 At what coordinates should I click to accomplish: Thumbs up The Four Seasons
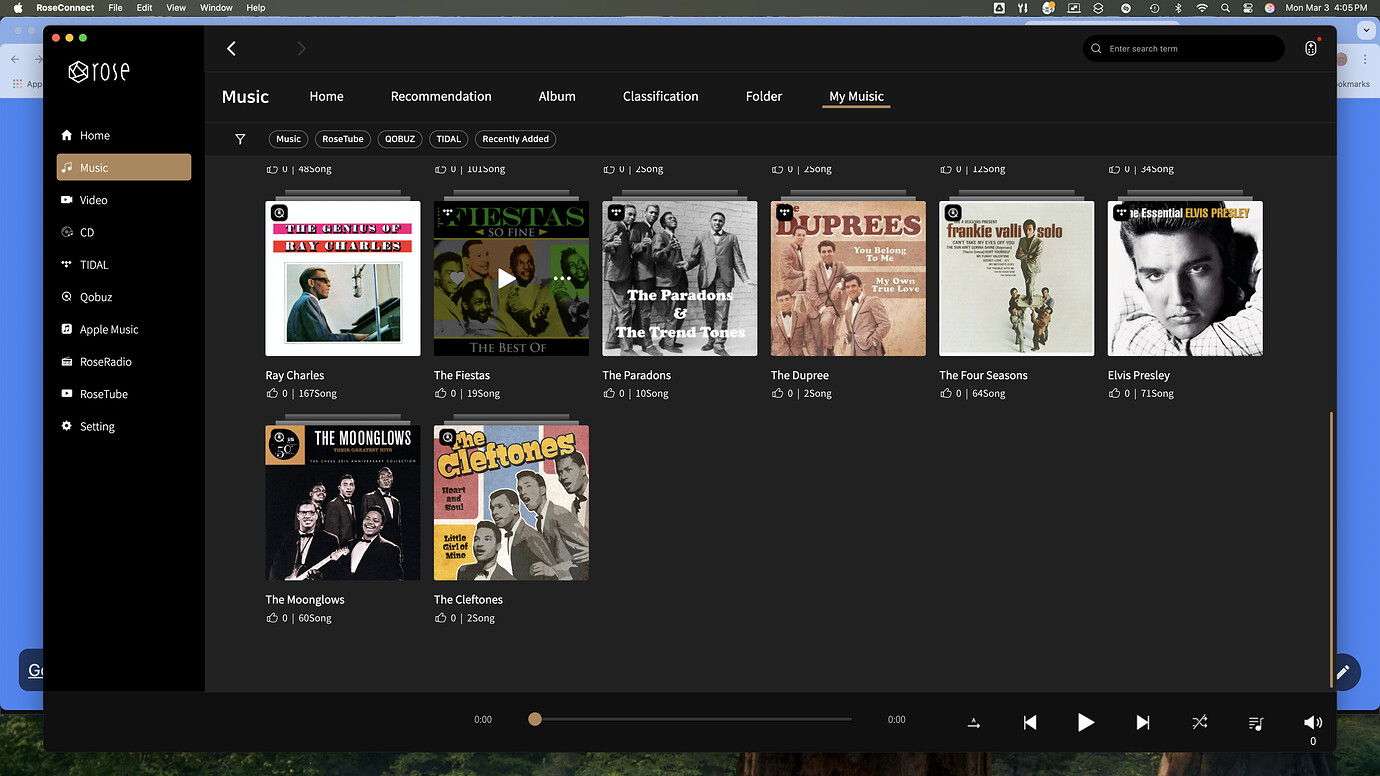click(945, 393)
